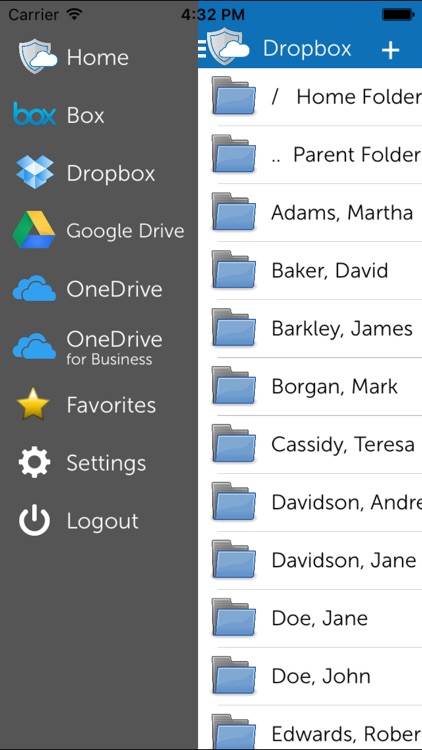The height and width of the screenshot is (750, 422).
Task: Select Dropbox label in the side menu
Action: point(111,174)
